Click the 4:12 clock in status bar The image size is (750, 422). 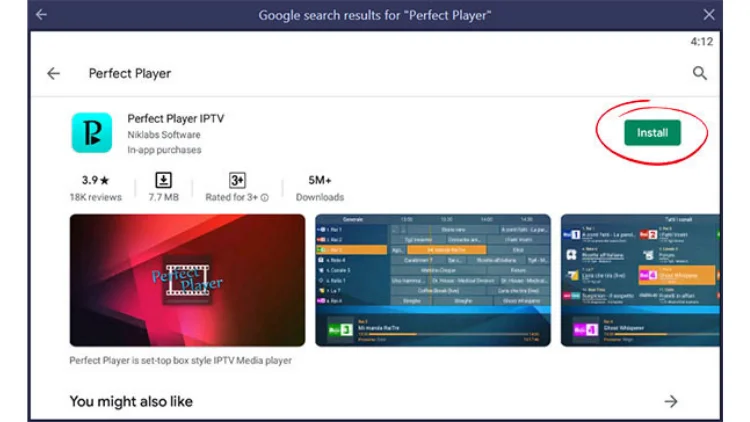click(x=702, y=42)
